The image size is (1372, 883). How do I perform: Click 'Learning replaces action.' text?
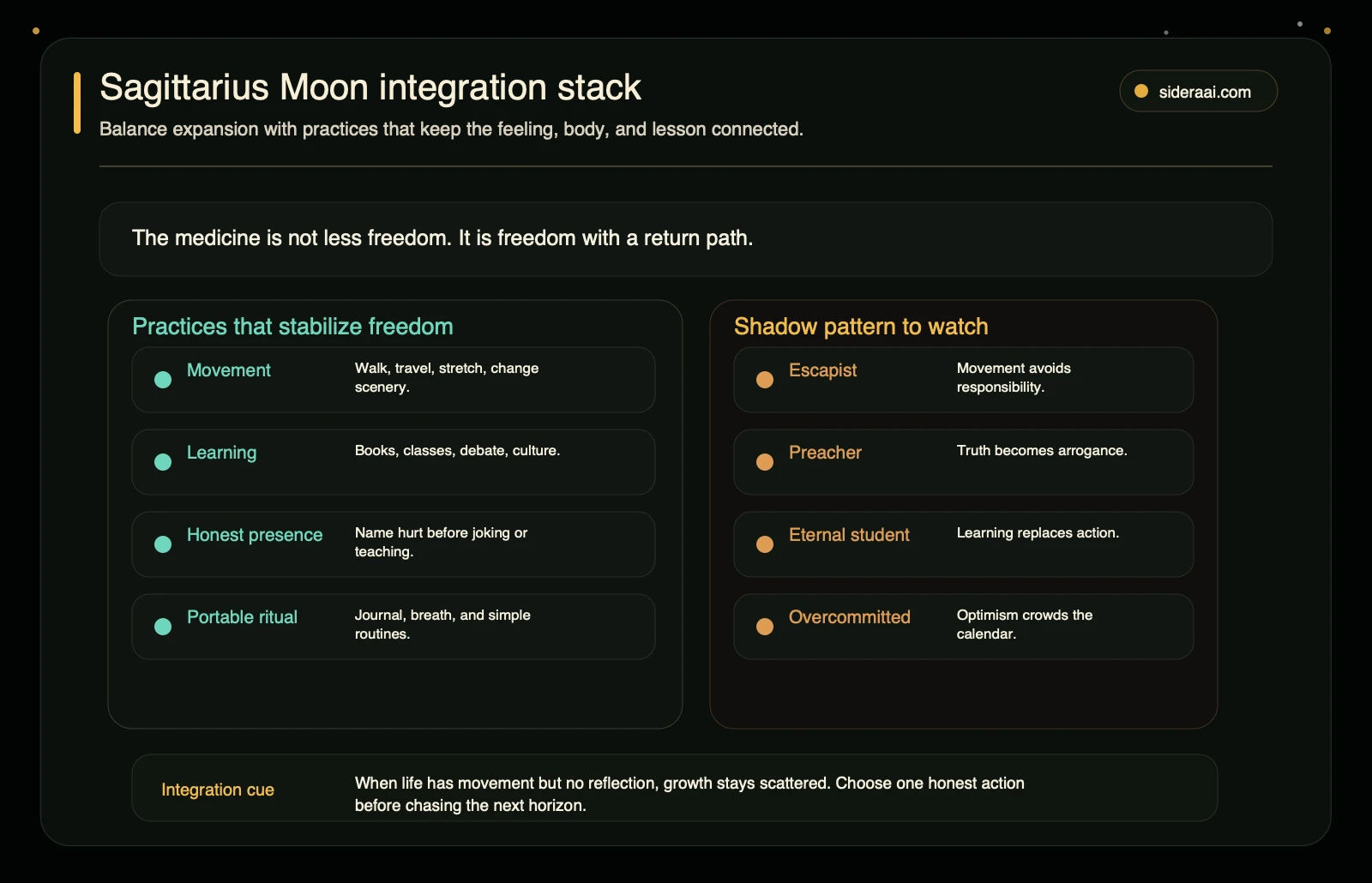coord(1038,532)
